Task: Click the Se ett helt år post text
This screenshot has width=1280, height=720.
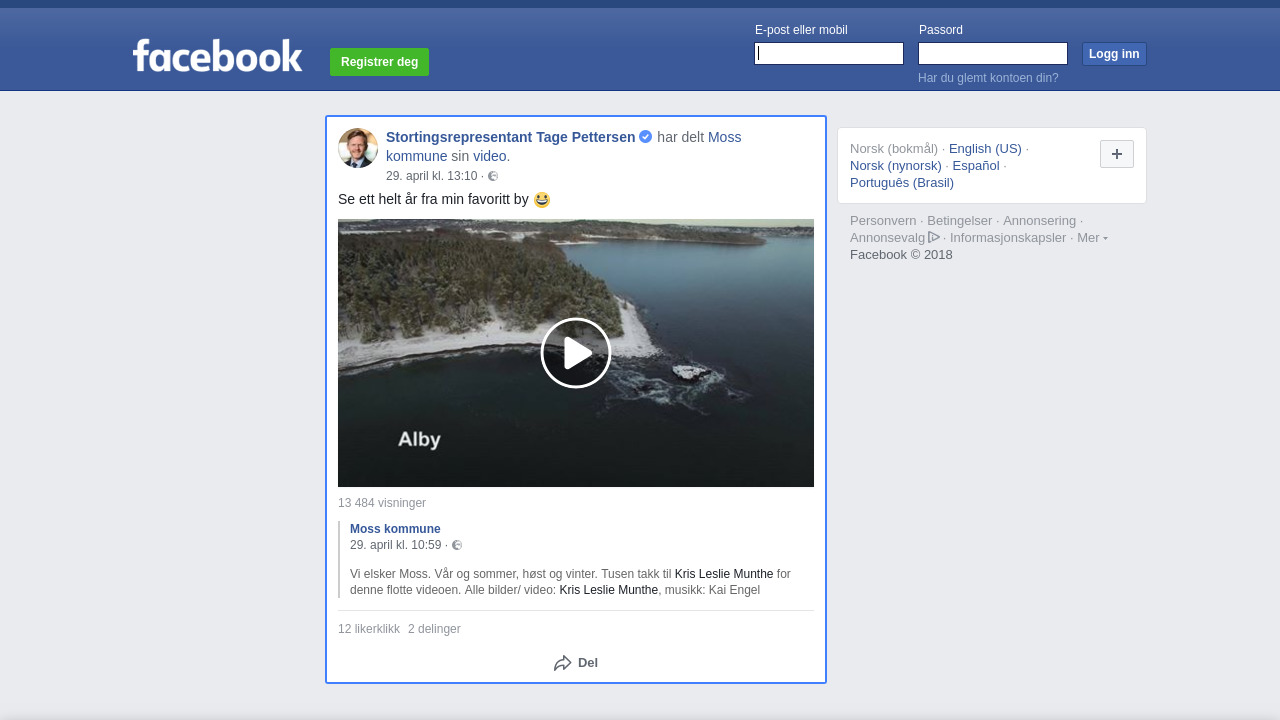Action: (x=433, y=200)
